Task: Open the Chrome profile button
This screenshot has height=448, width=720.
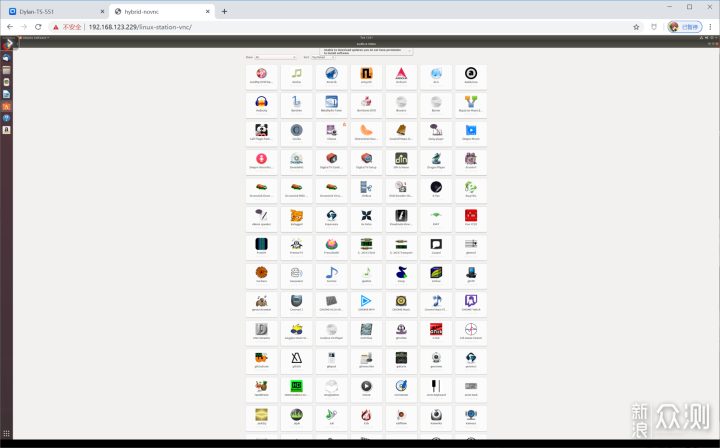Action: click(685, 27)
